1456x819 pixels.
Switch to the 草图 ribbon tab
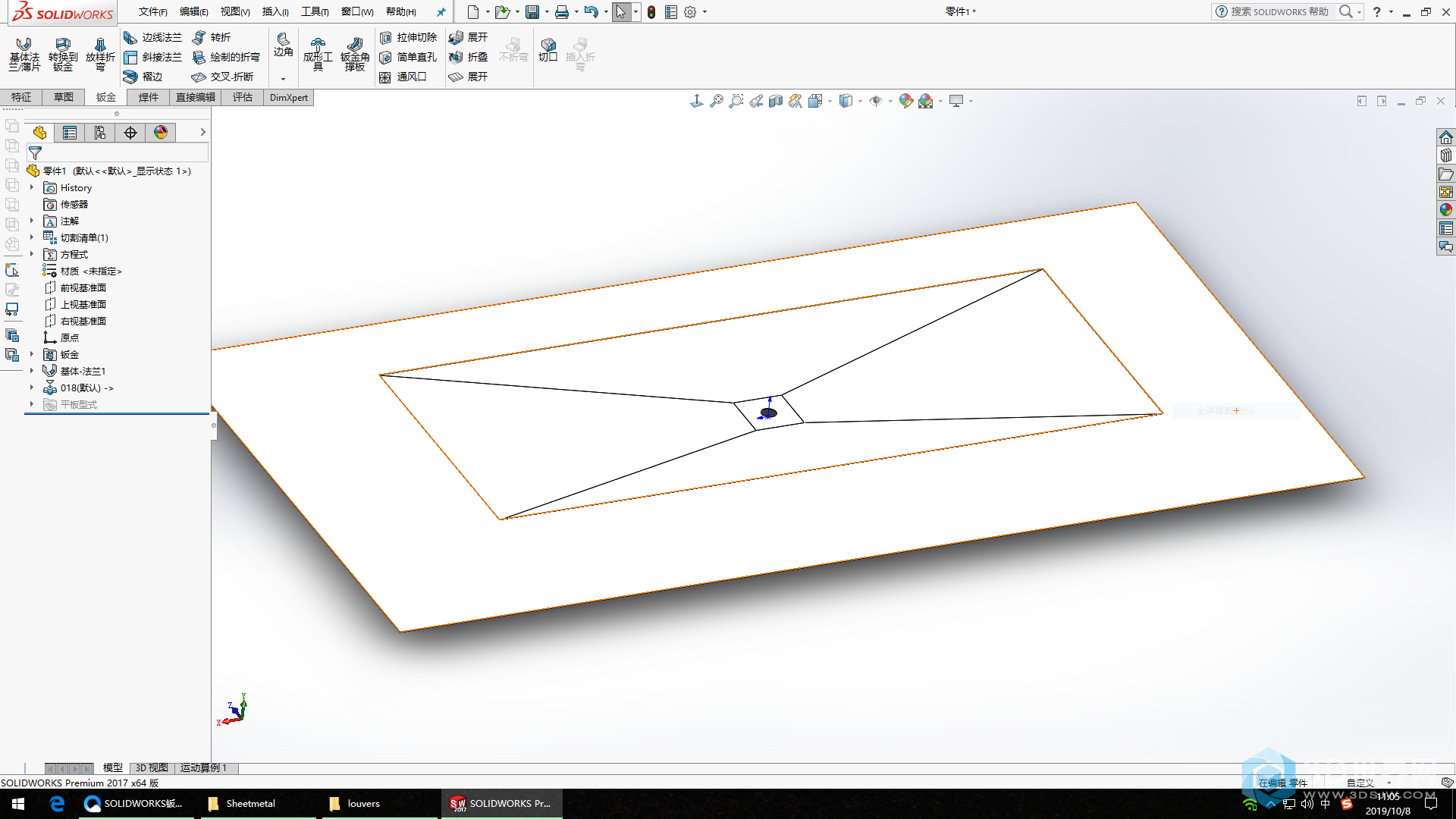click(64, 97)
